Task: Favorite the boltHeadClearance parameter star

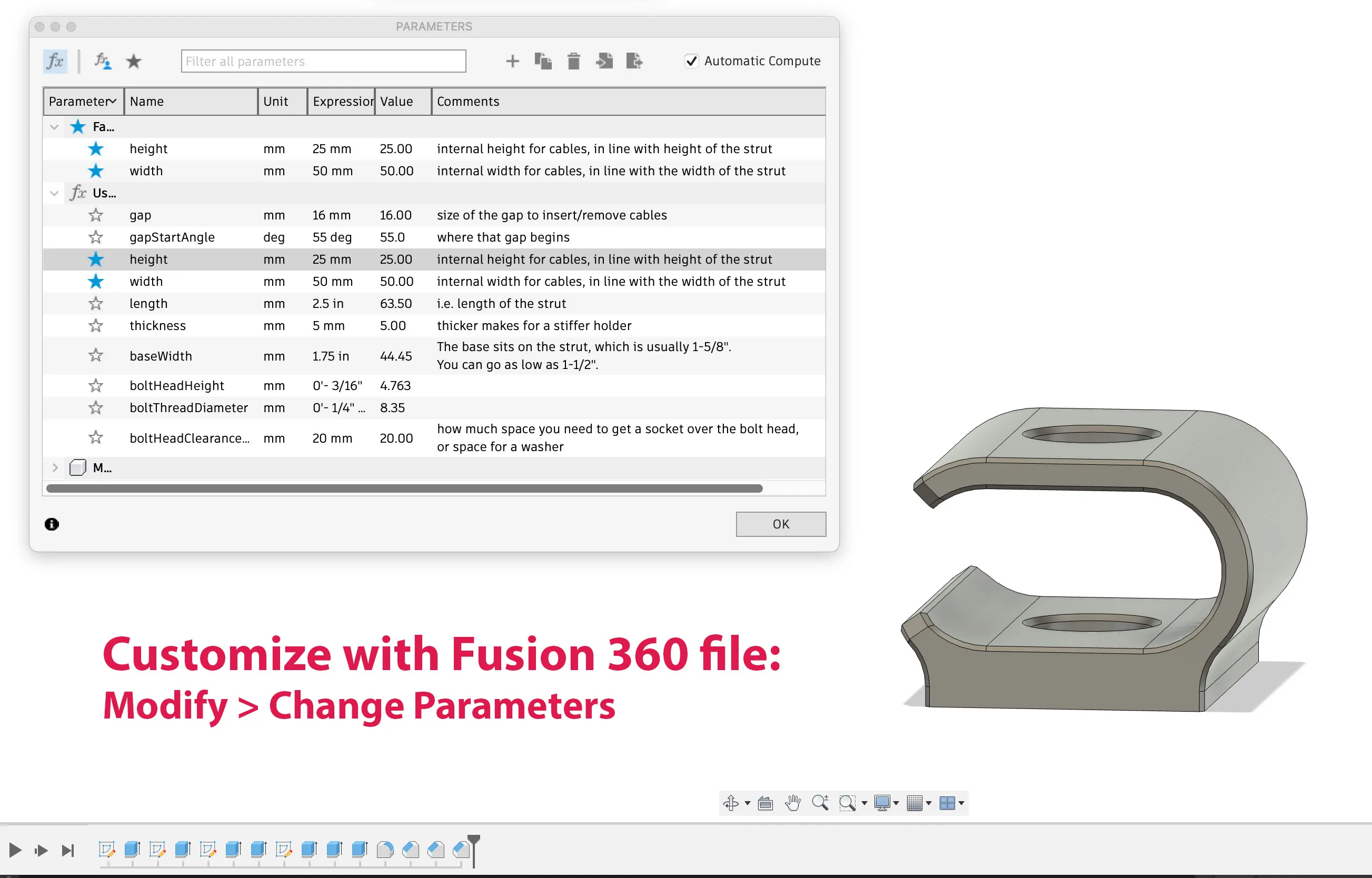Action: tap(96, 437)
